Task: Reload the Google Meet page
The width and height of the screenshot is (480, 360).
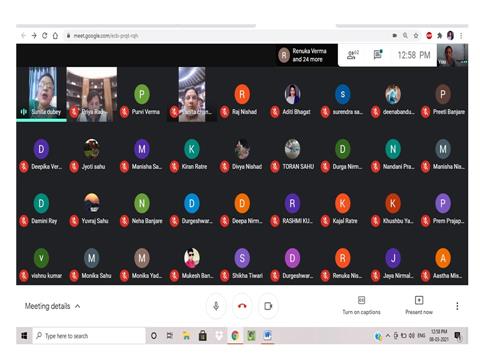Action: (x=45, y=35)
